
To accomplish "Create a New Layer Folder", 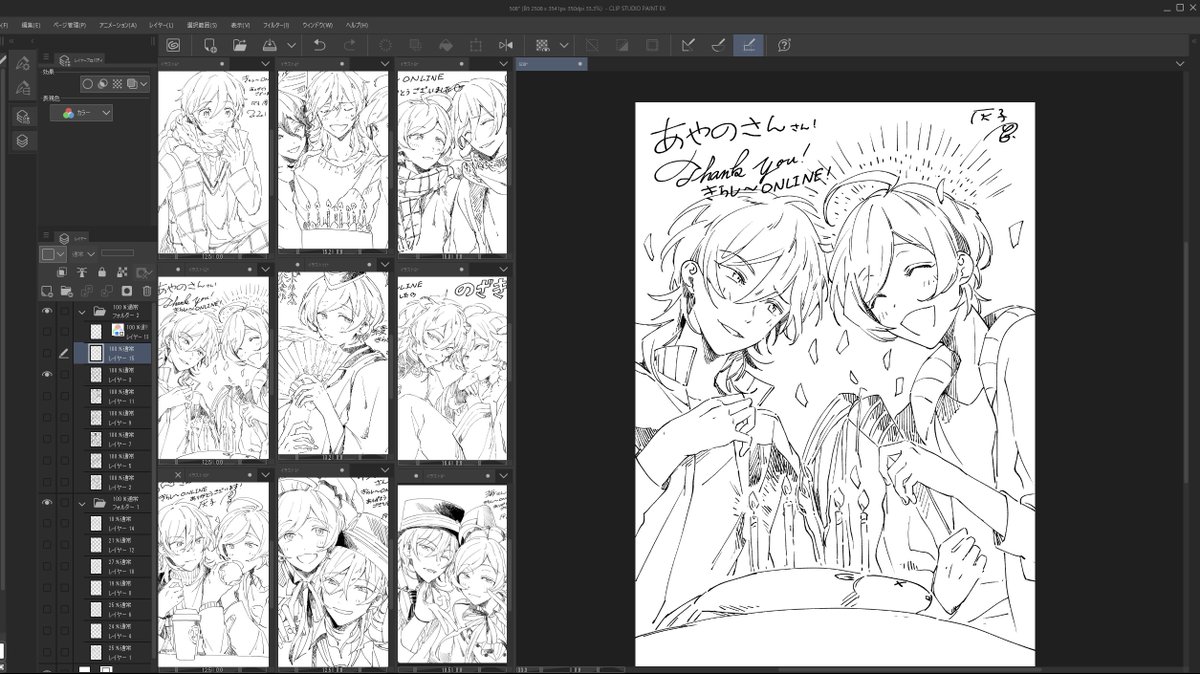I will coord(66,291).
